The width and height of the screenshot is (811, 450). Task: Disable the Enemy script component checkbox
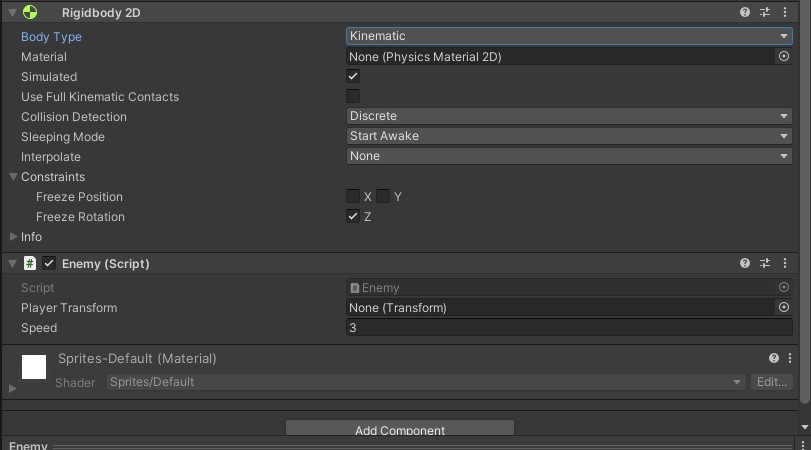49,263
